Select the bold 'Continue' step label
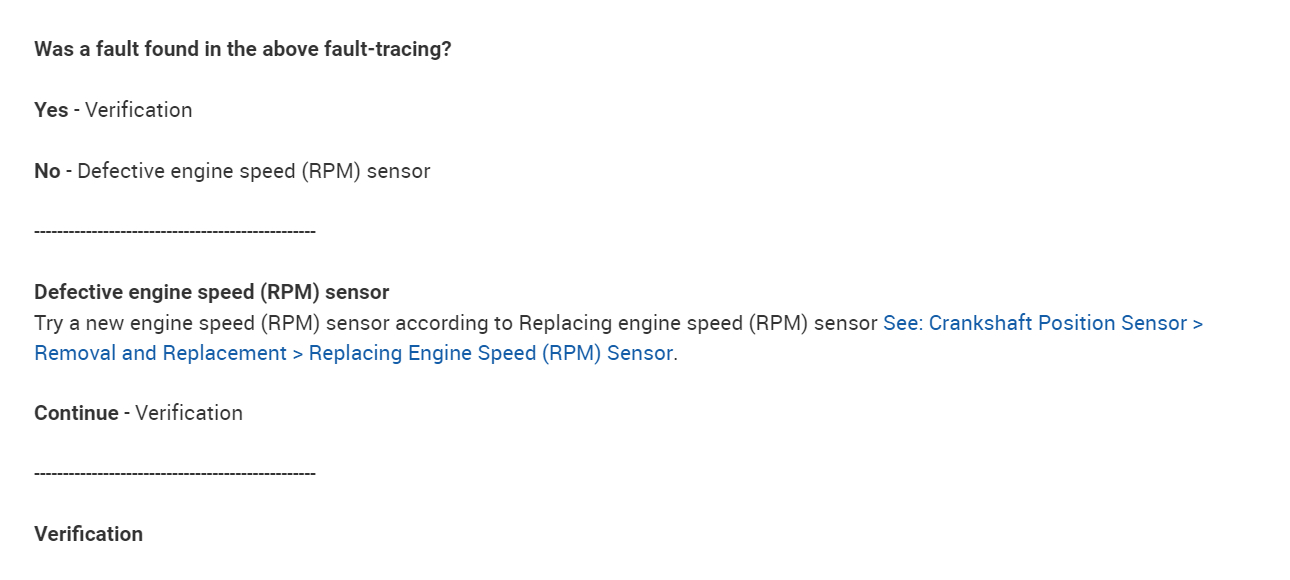 tap(76, 413)
